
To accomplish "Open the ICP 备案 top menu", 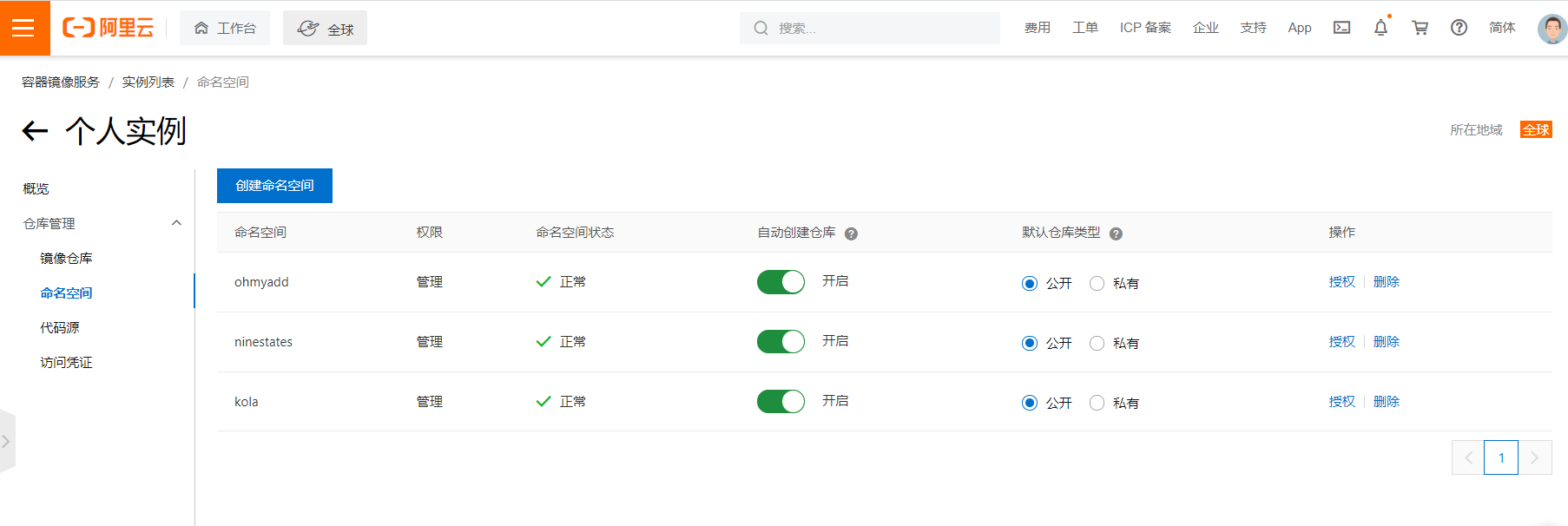I will point(1145,28).
